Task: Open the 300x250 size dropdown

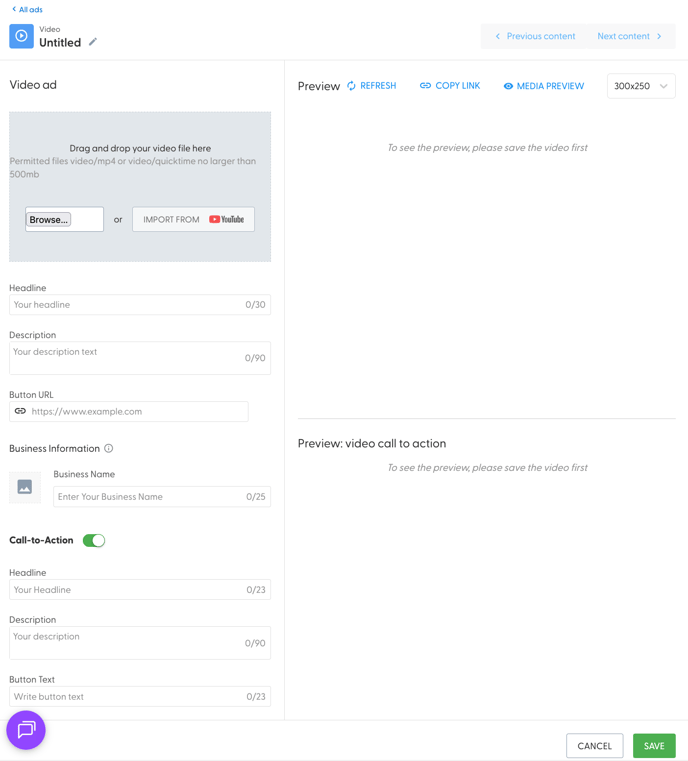Action: 640,86
